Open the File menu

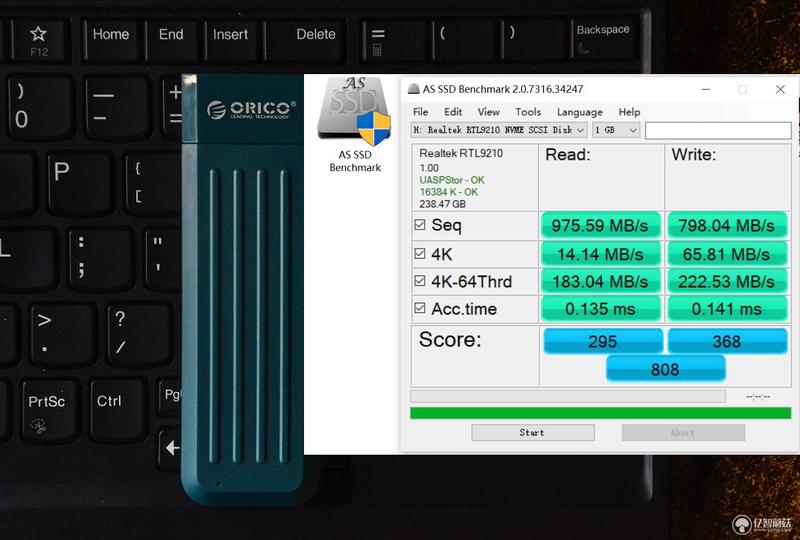pyautogui.click(x=420, y=112)
